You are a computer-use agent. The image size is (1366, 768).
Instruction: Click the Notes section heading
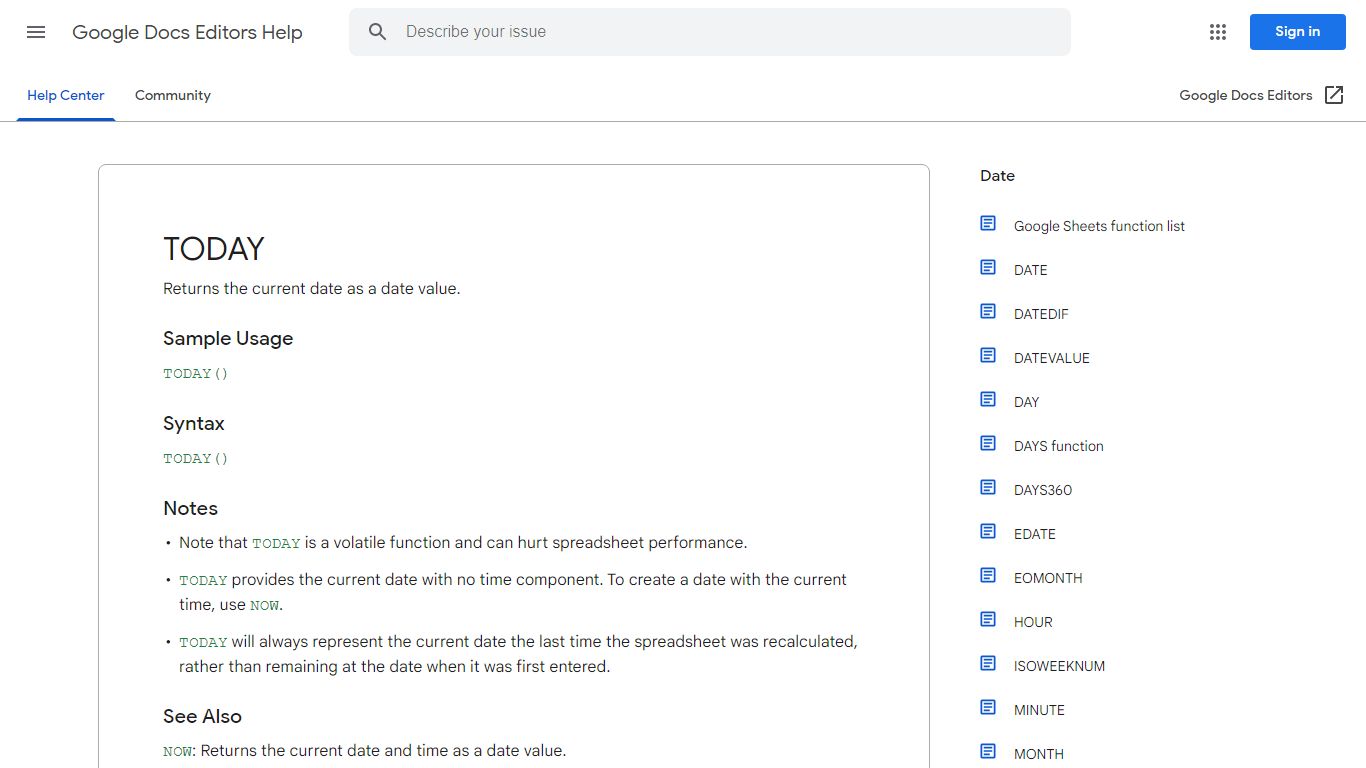pos(190,508)
